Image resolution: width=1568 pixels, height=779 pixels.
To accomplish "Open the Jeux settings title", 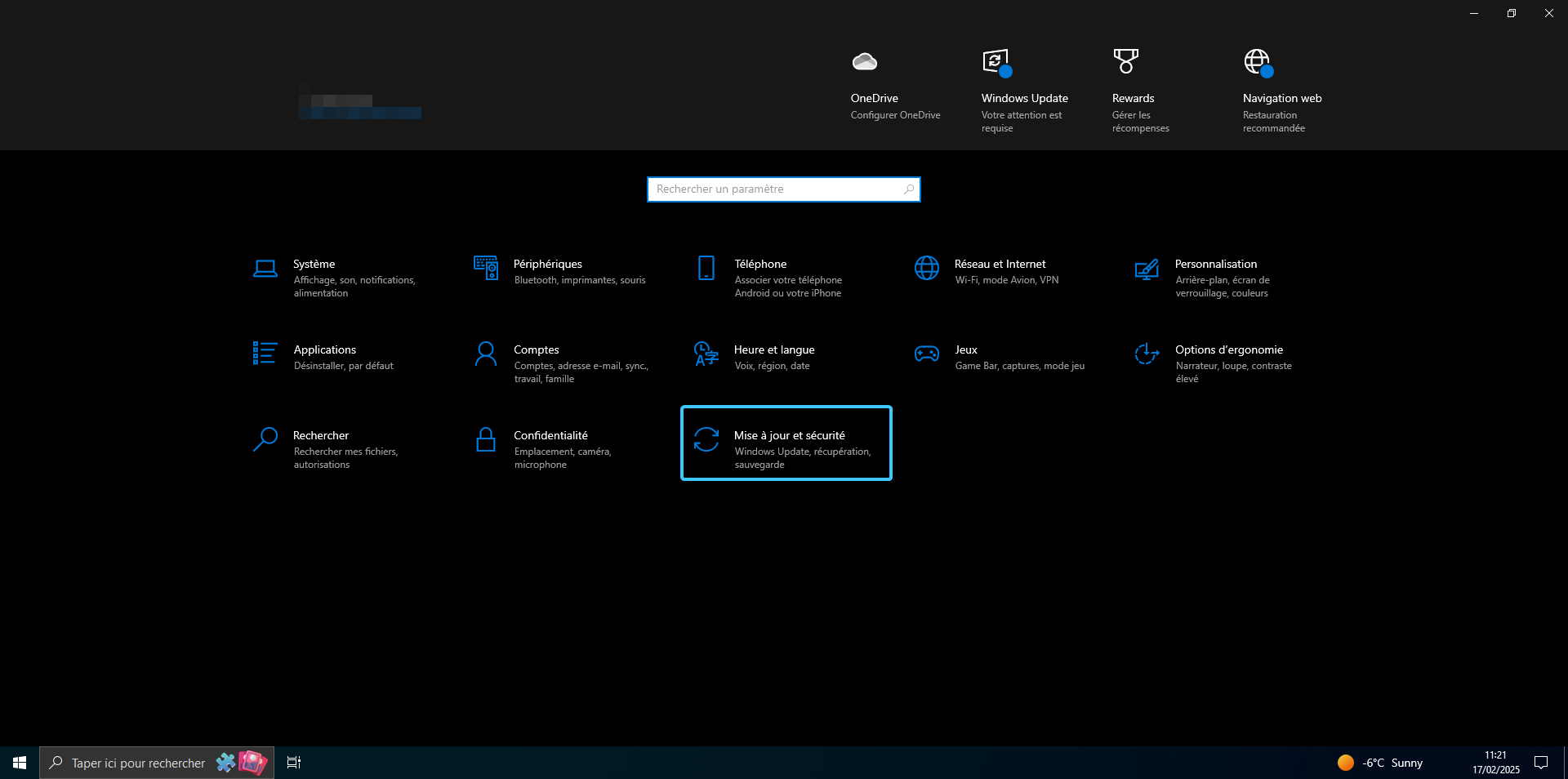I will click(966, 349).
